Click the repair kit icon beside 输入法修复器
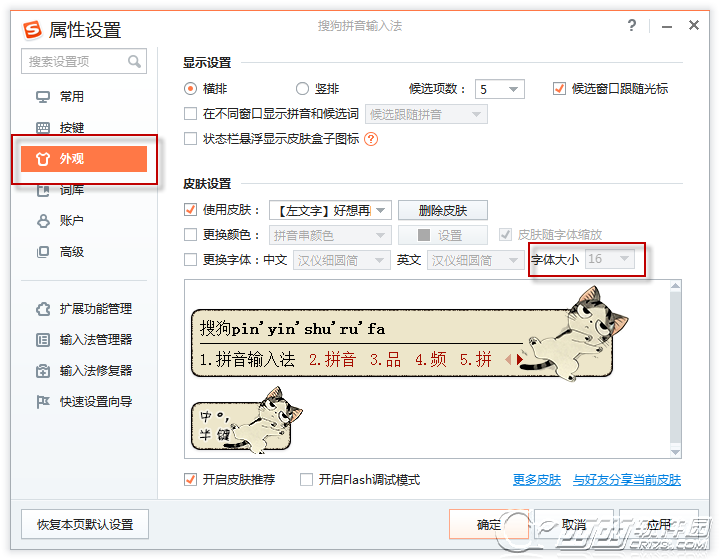 pyautogui.click(x=43, y=371)
